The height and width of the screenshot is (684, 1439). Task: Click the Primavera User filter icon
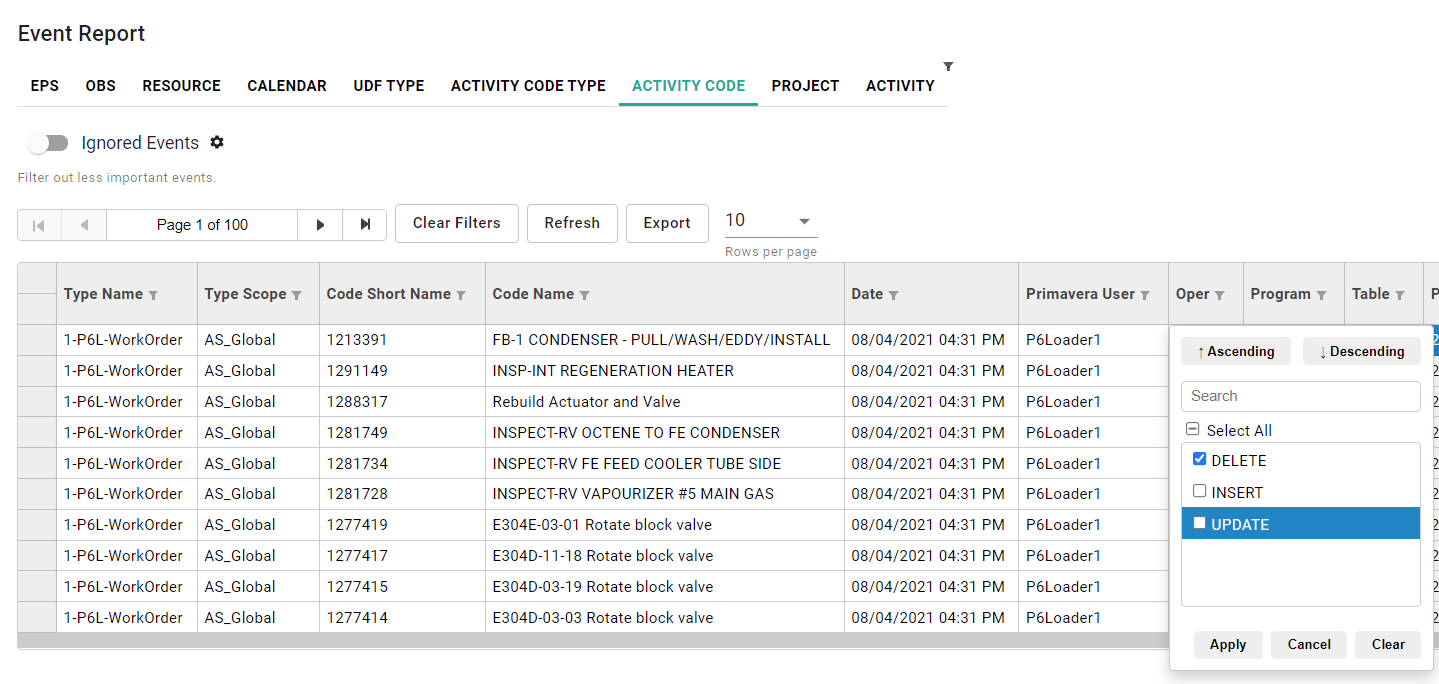[x=1145, y=295]
